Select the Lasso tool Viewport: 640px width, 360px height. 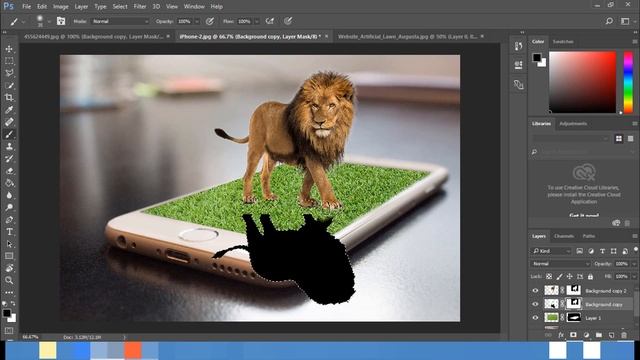pyautogui.click(x=9, y=73)
